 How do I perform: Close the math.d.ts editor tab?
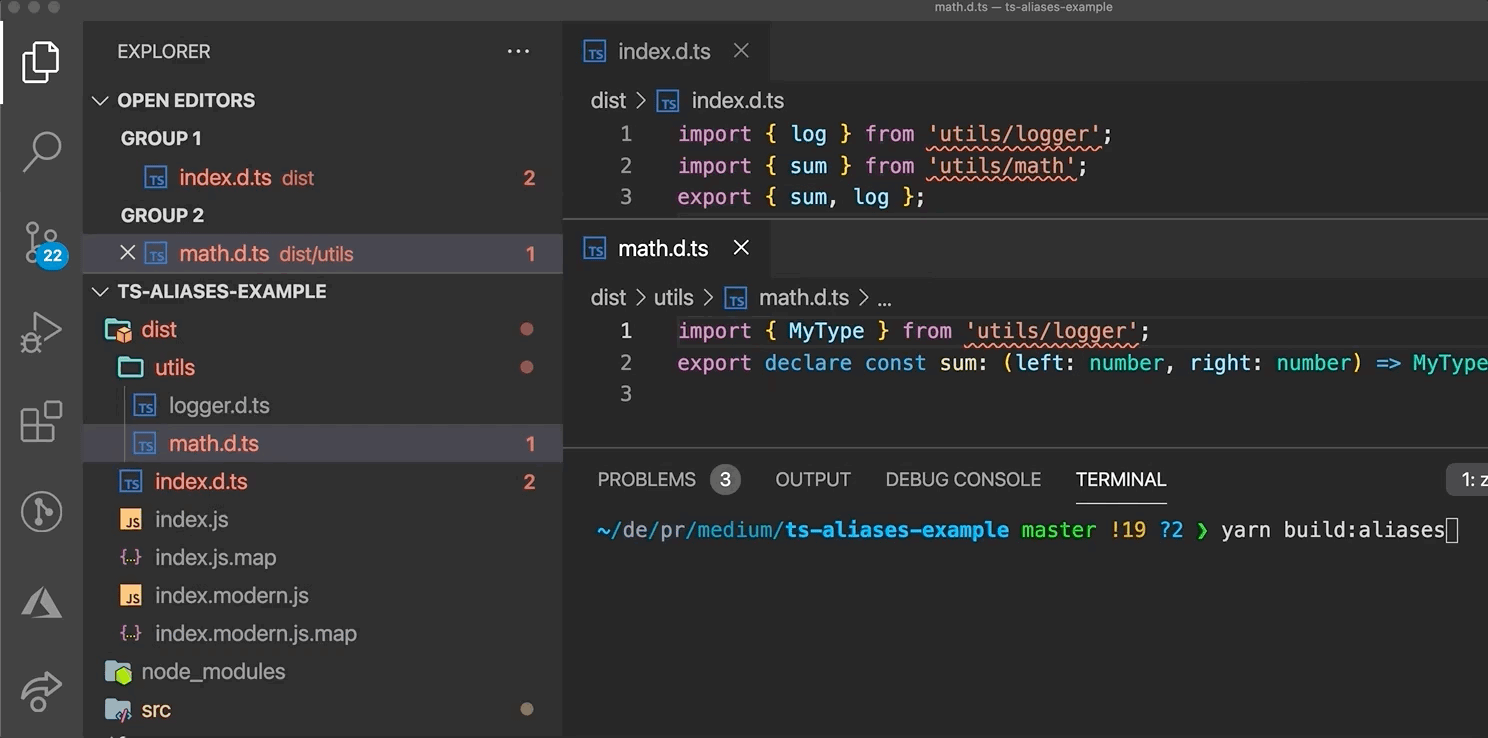click(x=741, y=248)
